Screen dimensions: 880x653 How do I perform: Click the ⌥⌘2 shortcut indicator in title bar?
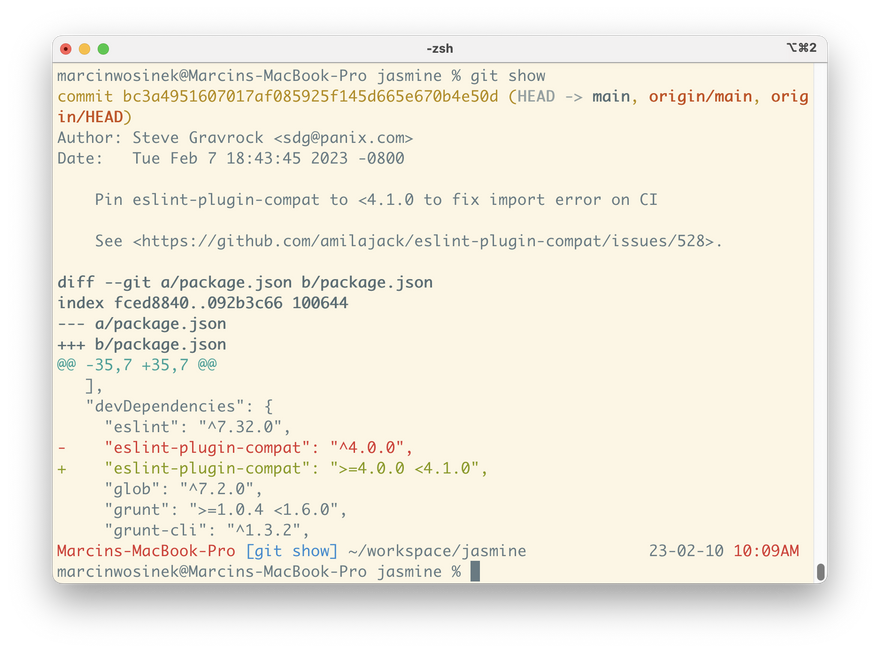801,48
